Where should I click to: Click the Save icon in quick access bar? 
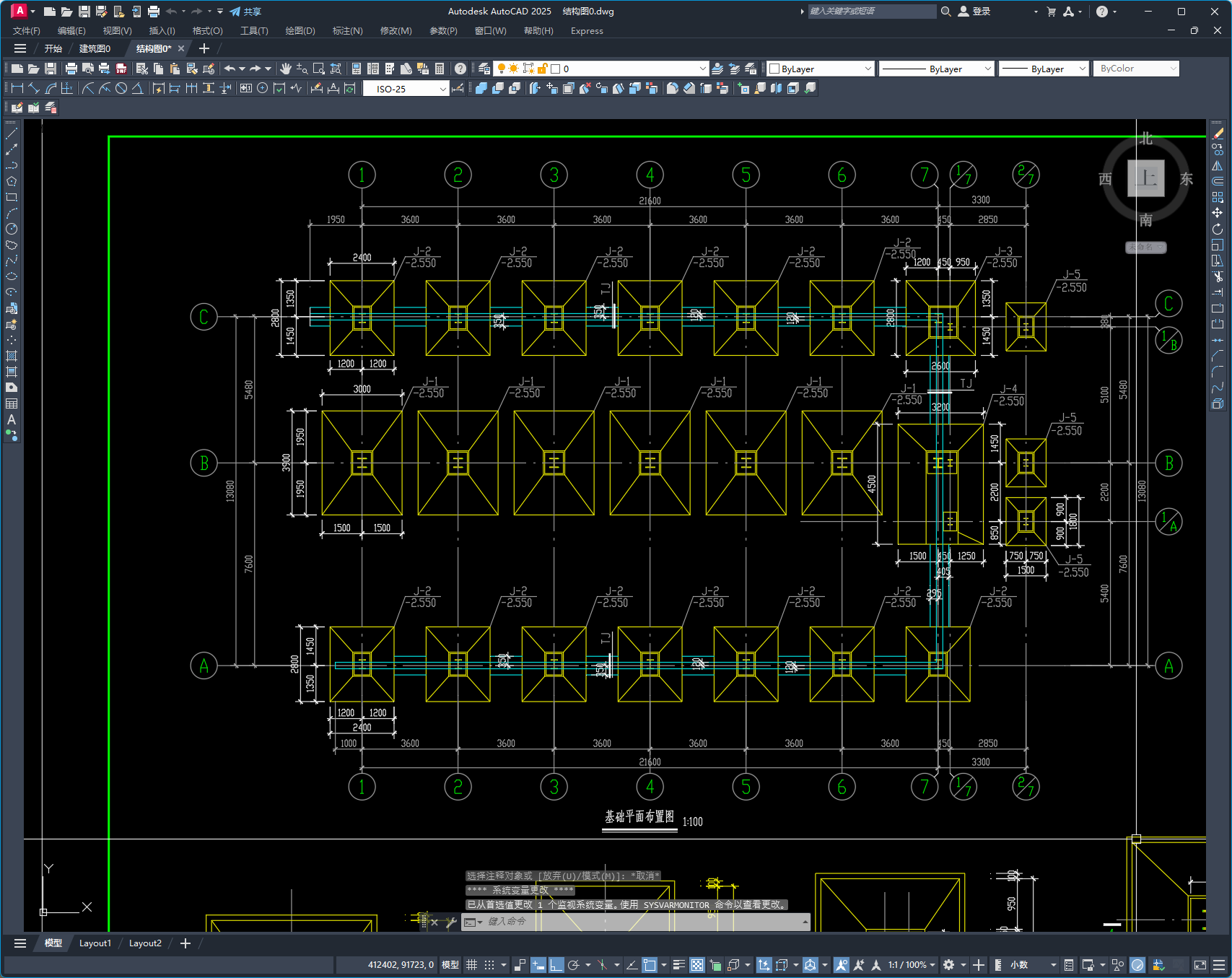point(84,12)
